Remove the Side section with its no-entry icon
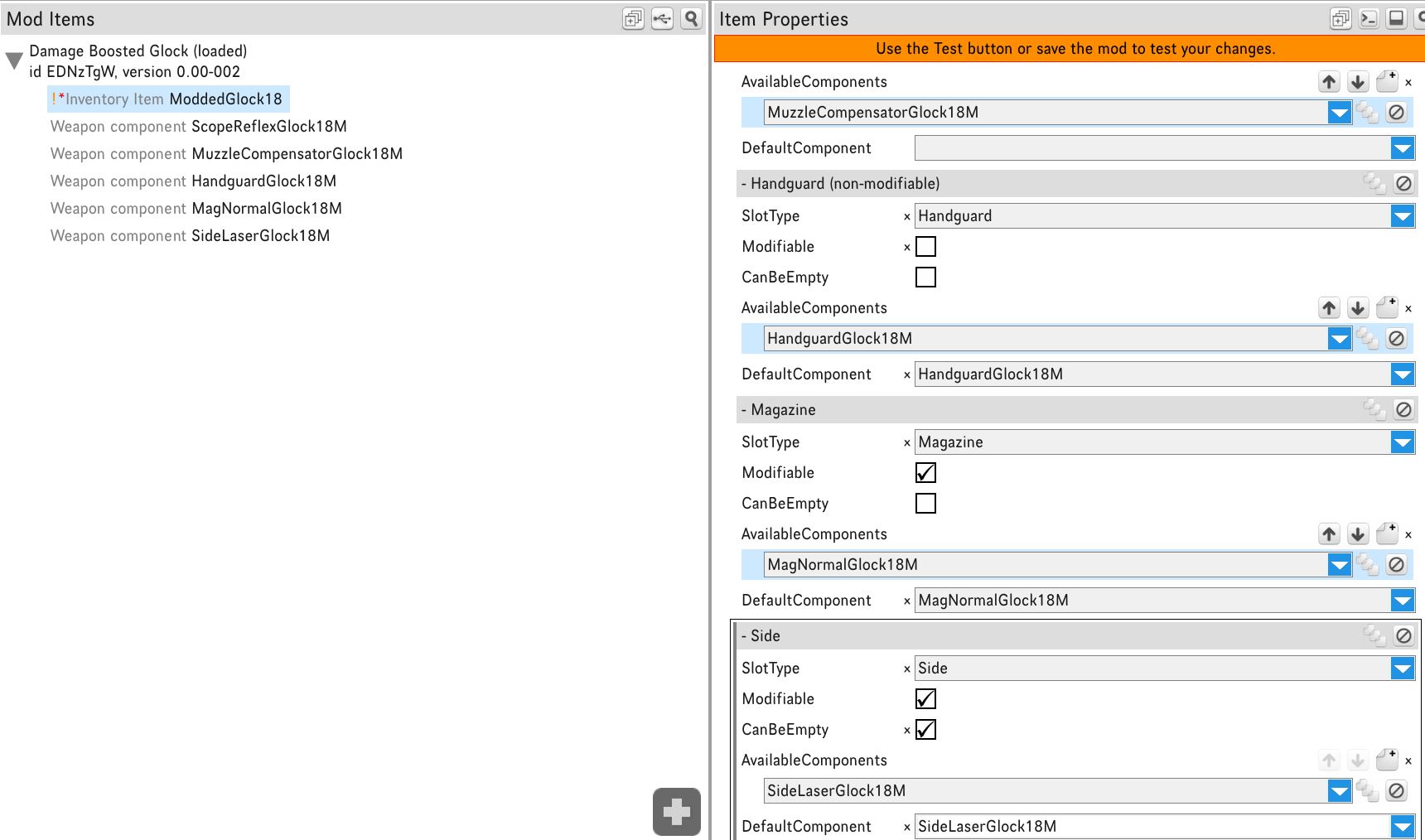The width and height of the screenshot is (1425, 840). (1403, 635)
